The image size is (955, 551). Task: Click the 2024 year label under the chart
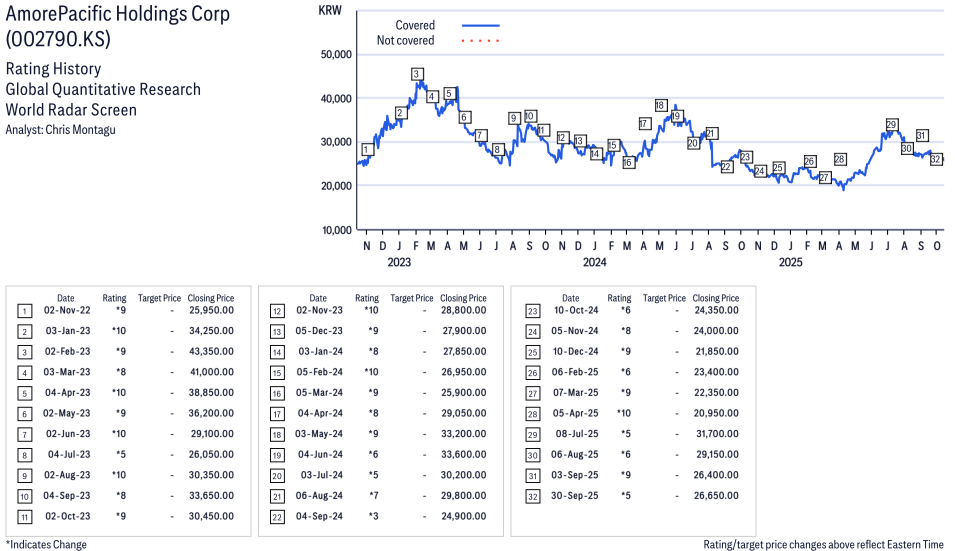point(594,263)
